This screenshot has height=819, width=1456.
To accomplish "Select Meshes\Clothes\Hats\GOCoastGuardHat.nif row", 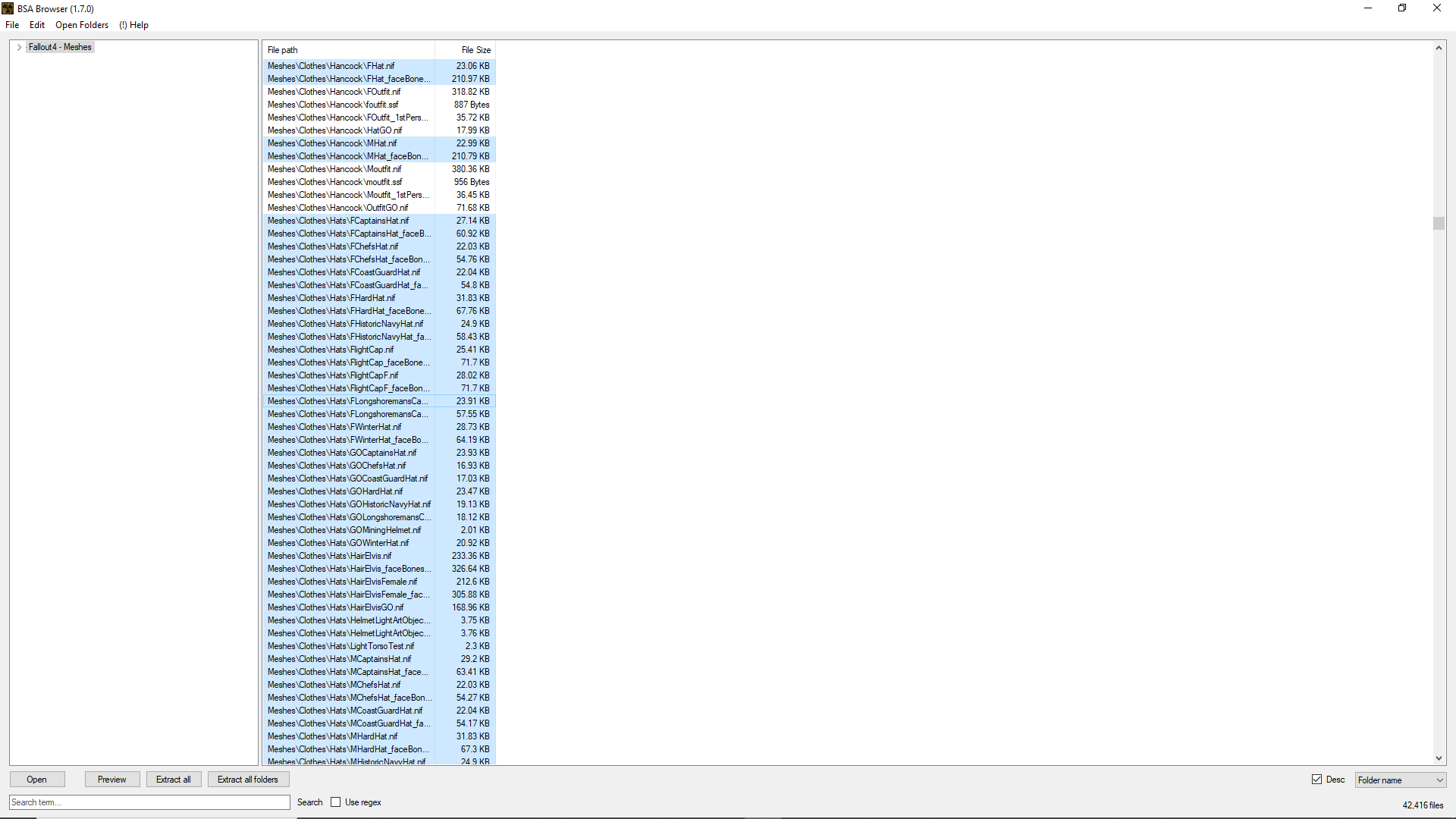I will tap(379, 479).
